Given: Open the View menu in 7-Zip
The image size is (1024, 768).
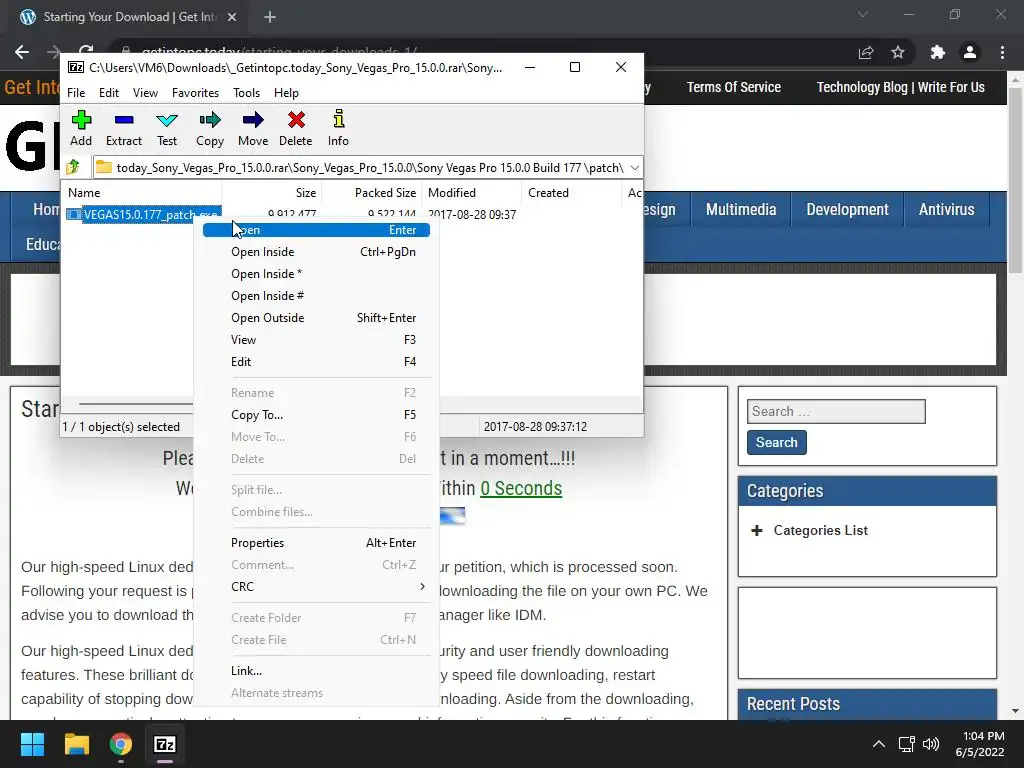Looking at the screenshot, I should [145, 93].
